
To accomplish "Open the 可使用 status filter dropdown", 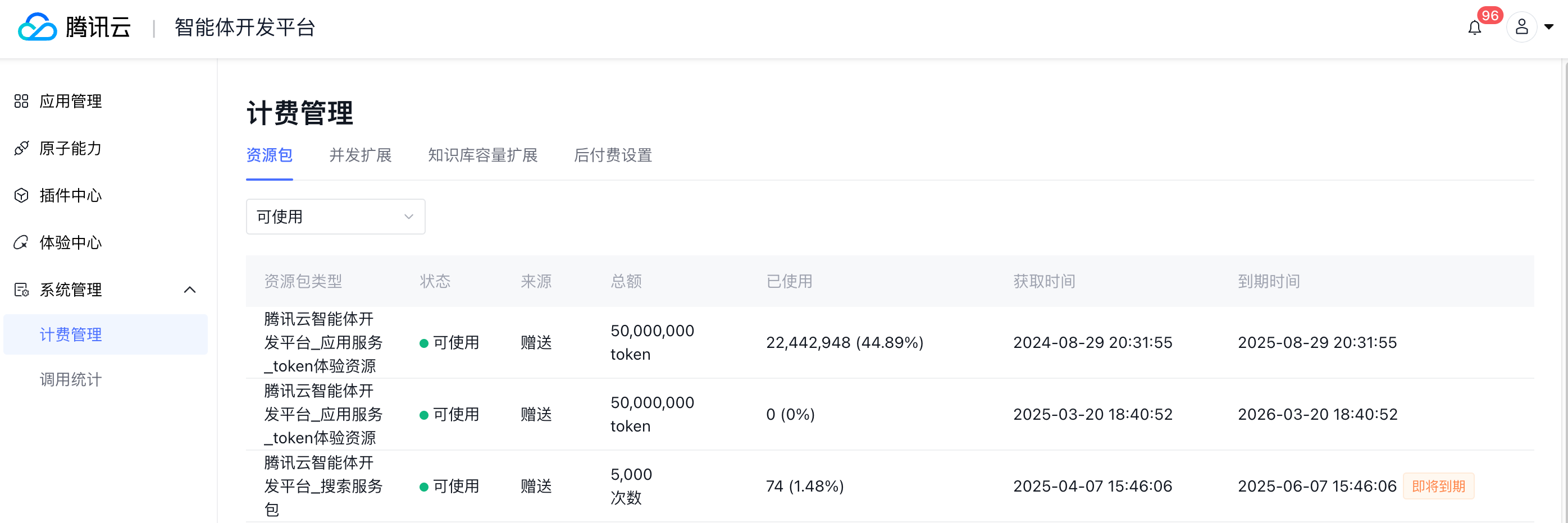I will click(335, 217).
